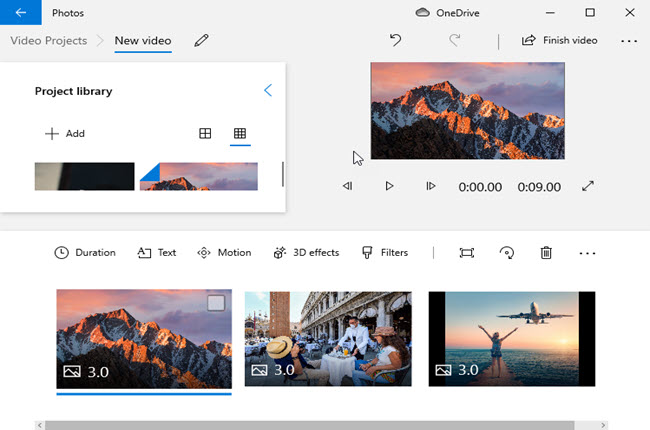Rename project with pencil icon

[x=202, y=41]
